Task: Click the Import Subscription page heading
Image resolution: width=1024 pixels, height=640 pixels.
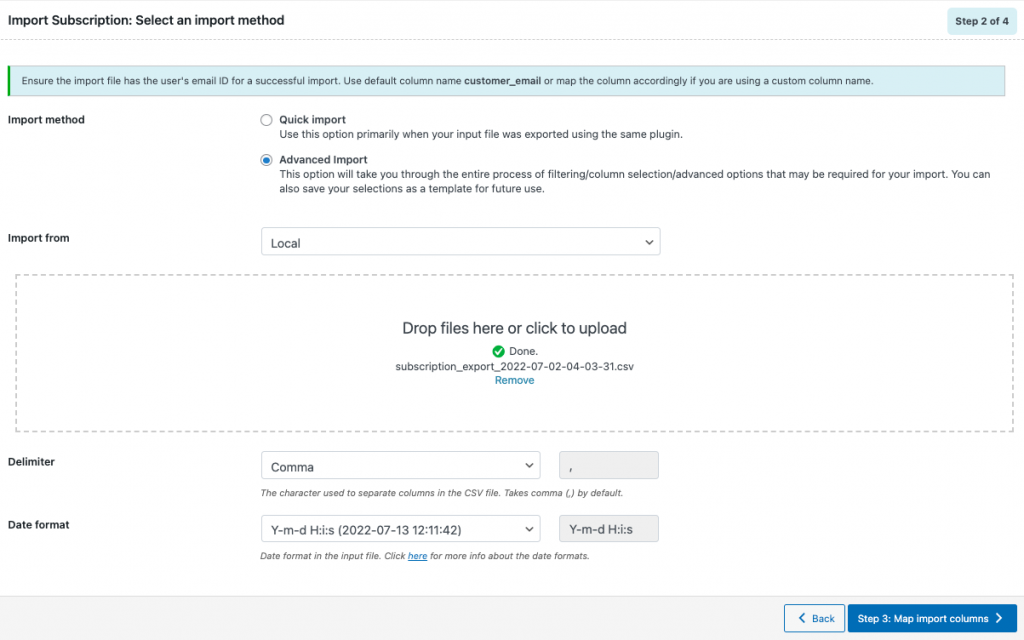Action: click(x=146, y=20)
